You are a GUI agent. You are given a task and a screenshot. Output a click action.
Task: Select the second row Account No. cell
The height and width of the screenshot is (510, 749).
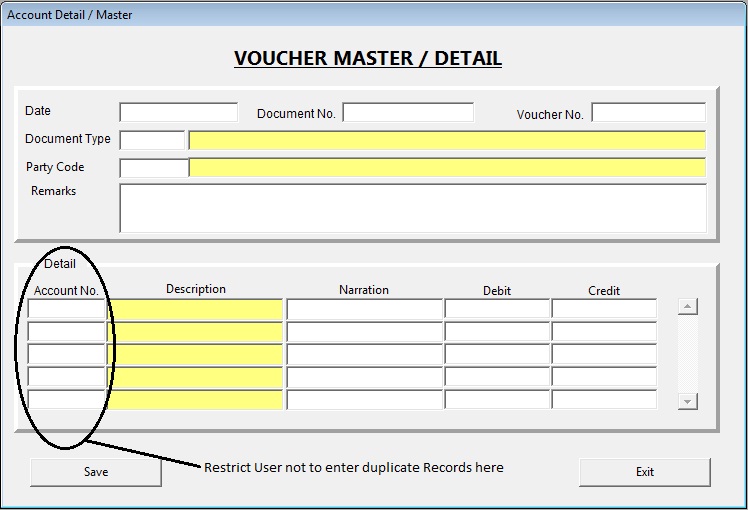click(67, 332)
